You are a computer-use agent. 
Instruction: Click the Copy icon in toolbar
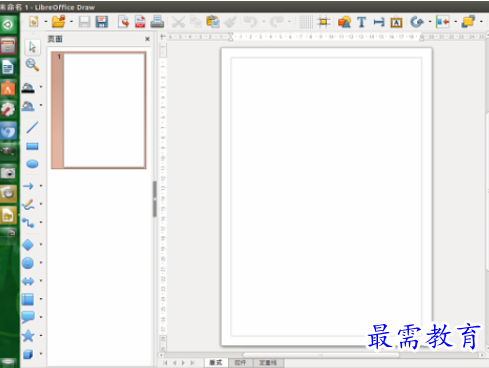click(x=196, y=22)
